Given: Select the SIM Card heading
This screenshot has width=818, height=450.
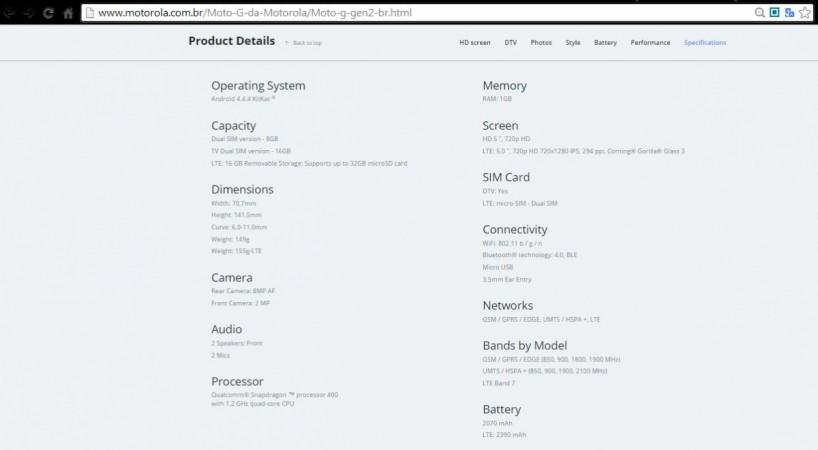Looking at the screenshot, I should (x=506, y=177).
